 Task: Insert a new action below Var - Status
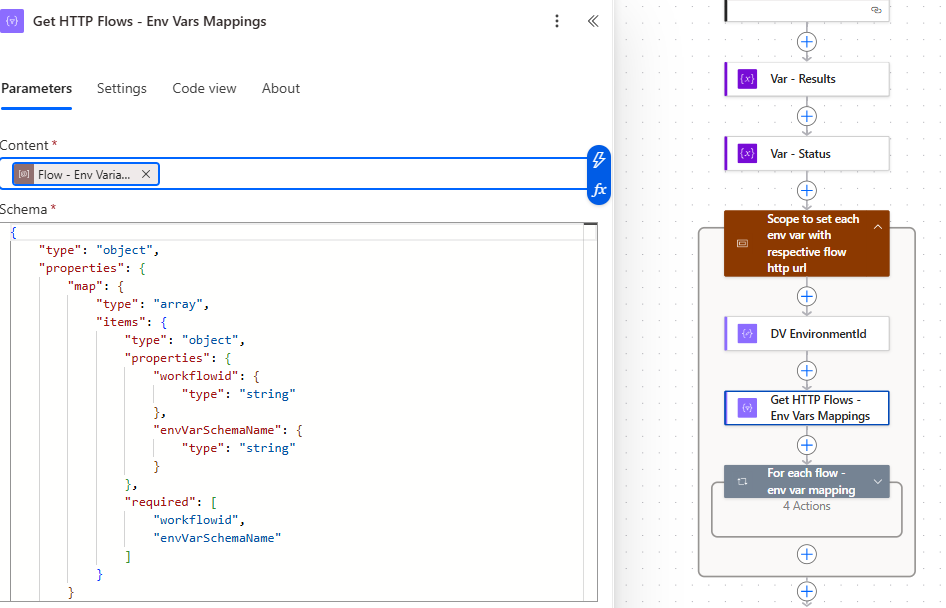(806, 190)
